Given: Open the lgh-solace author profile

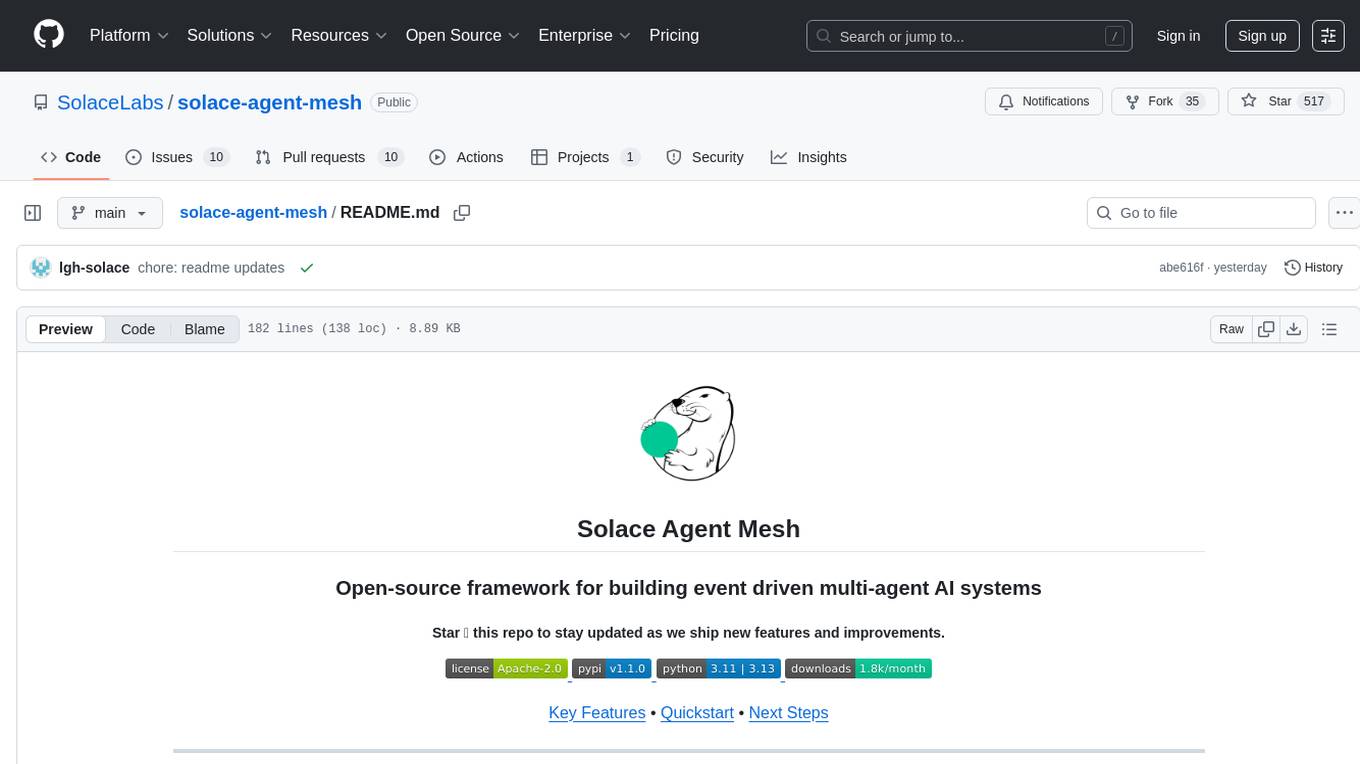Looking at the screenshot, I should 95,268.
